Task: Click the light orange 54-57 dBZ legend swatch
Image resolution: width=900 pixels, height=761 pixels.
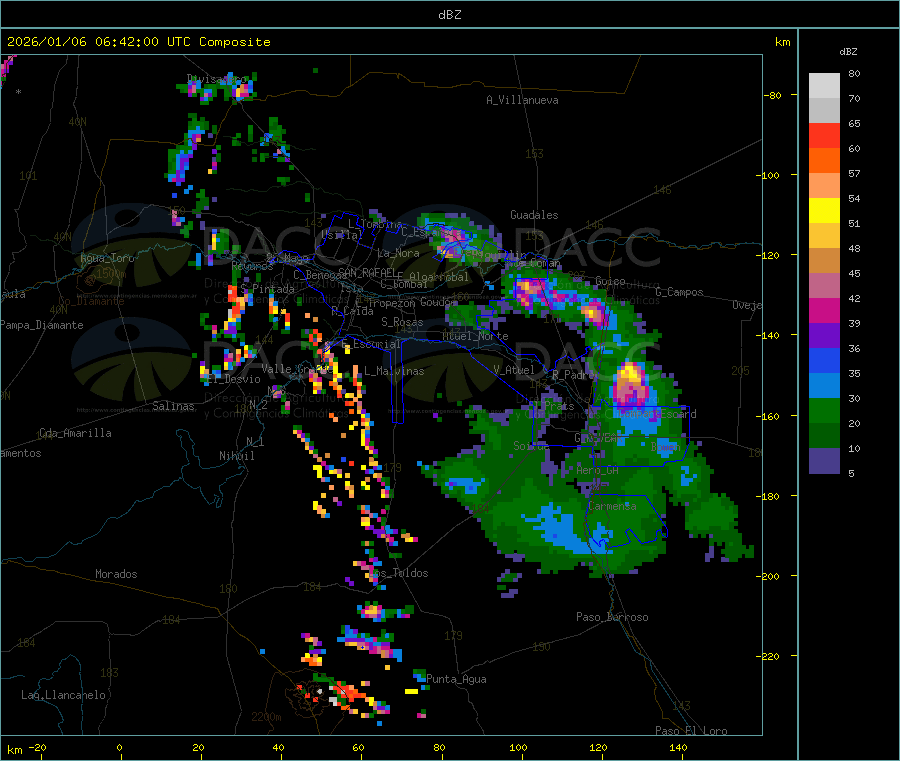Action: [x=824, y=185]
